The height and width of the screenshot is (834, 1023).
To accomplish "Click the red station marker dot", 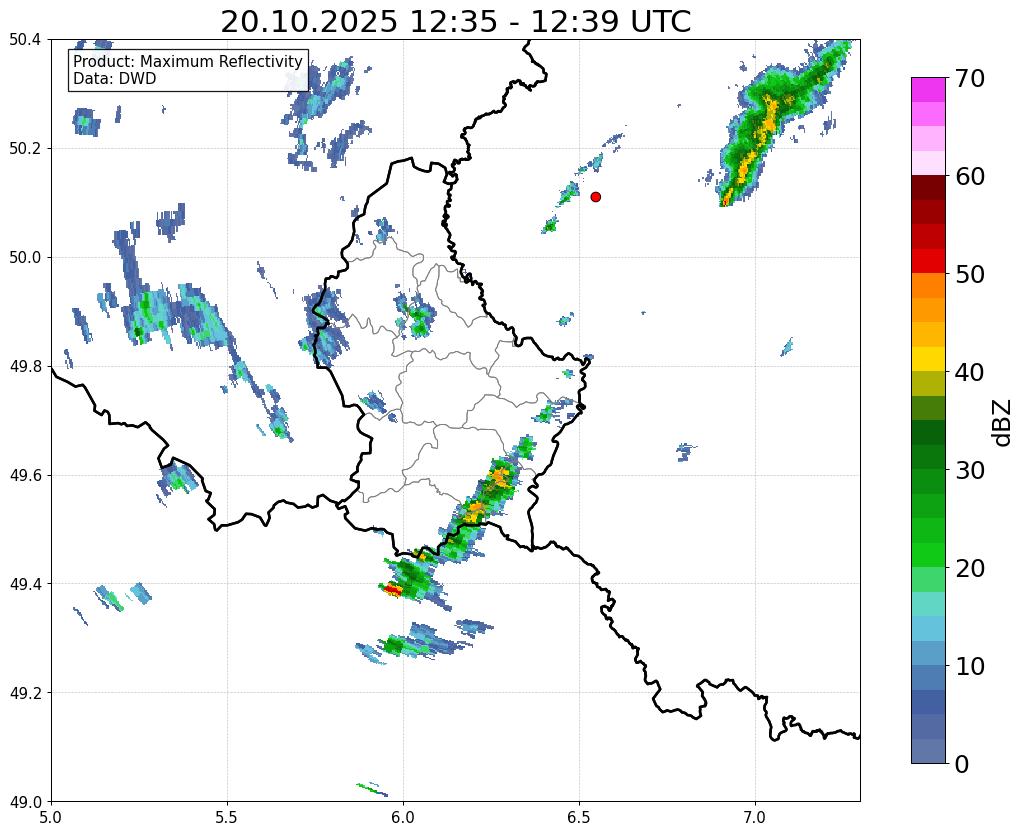I will tap(595, 196).
